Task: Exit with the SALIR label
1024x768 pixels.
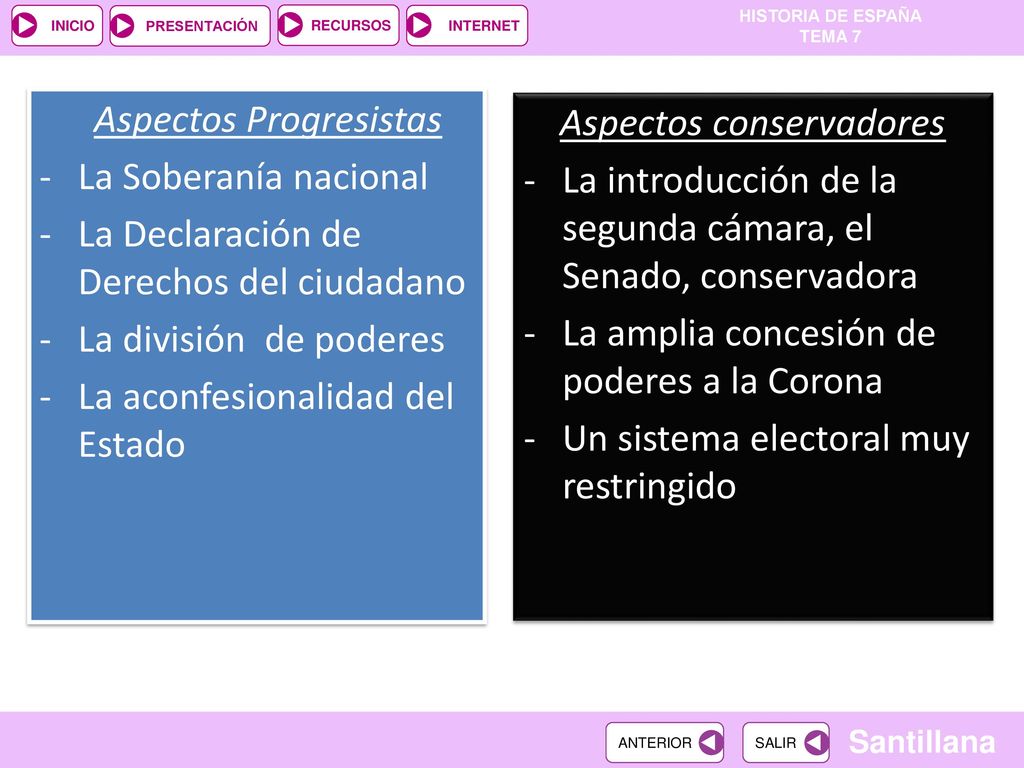Action: click(x=775, y=743)
